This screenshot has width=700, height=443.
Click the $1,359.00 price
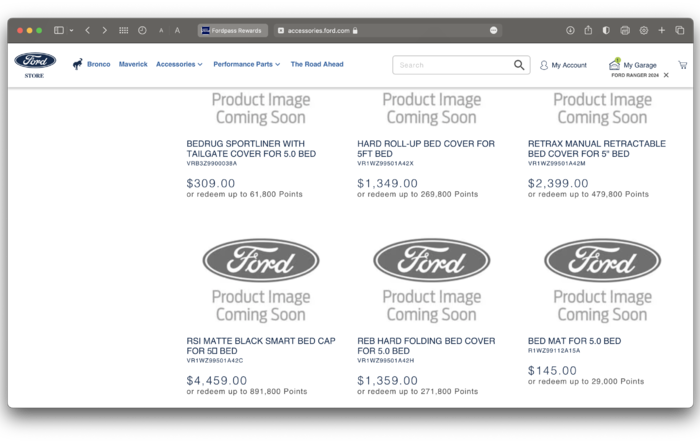[x=388, y=380]
